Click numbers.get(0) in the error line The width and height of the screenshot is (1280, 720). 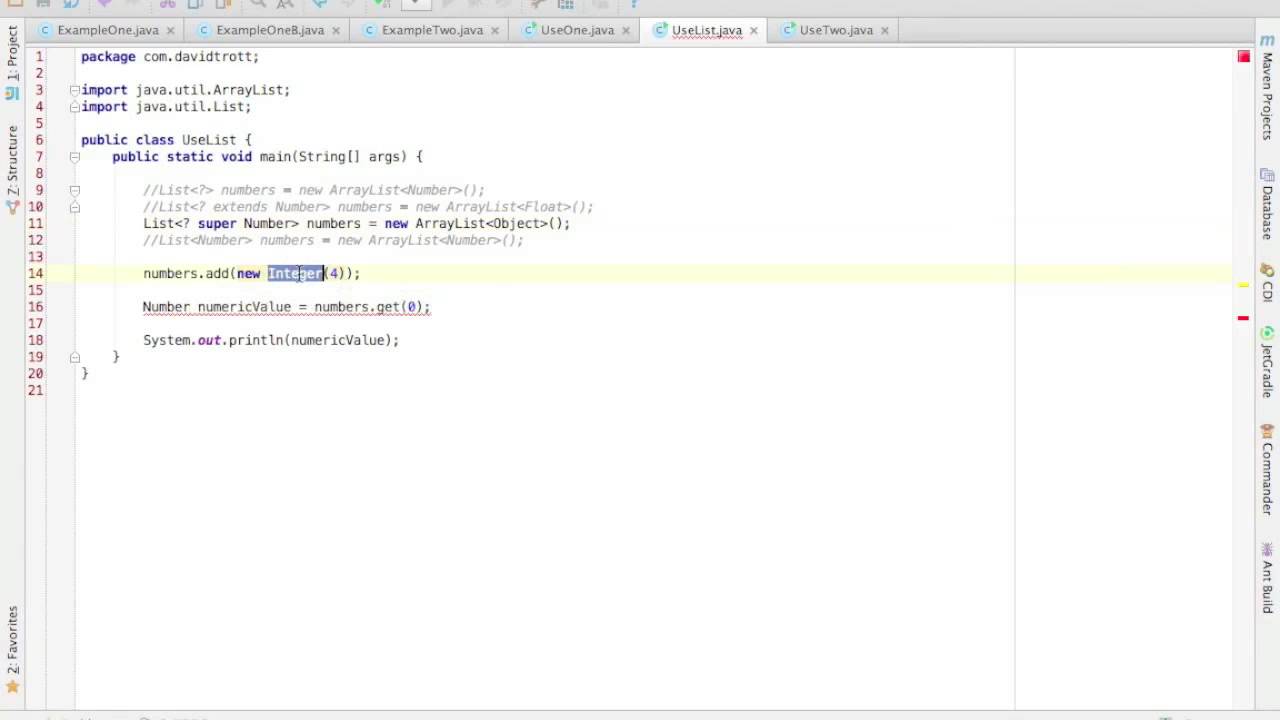[368, 307]
